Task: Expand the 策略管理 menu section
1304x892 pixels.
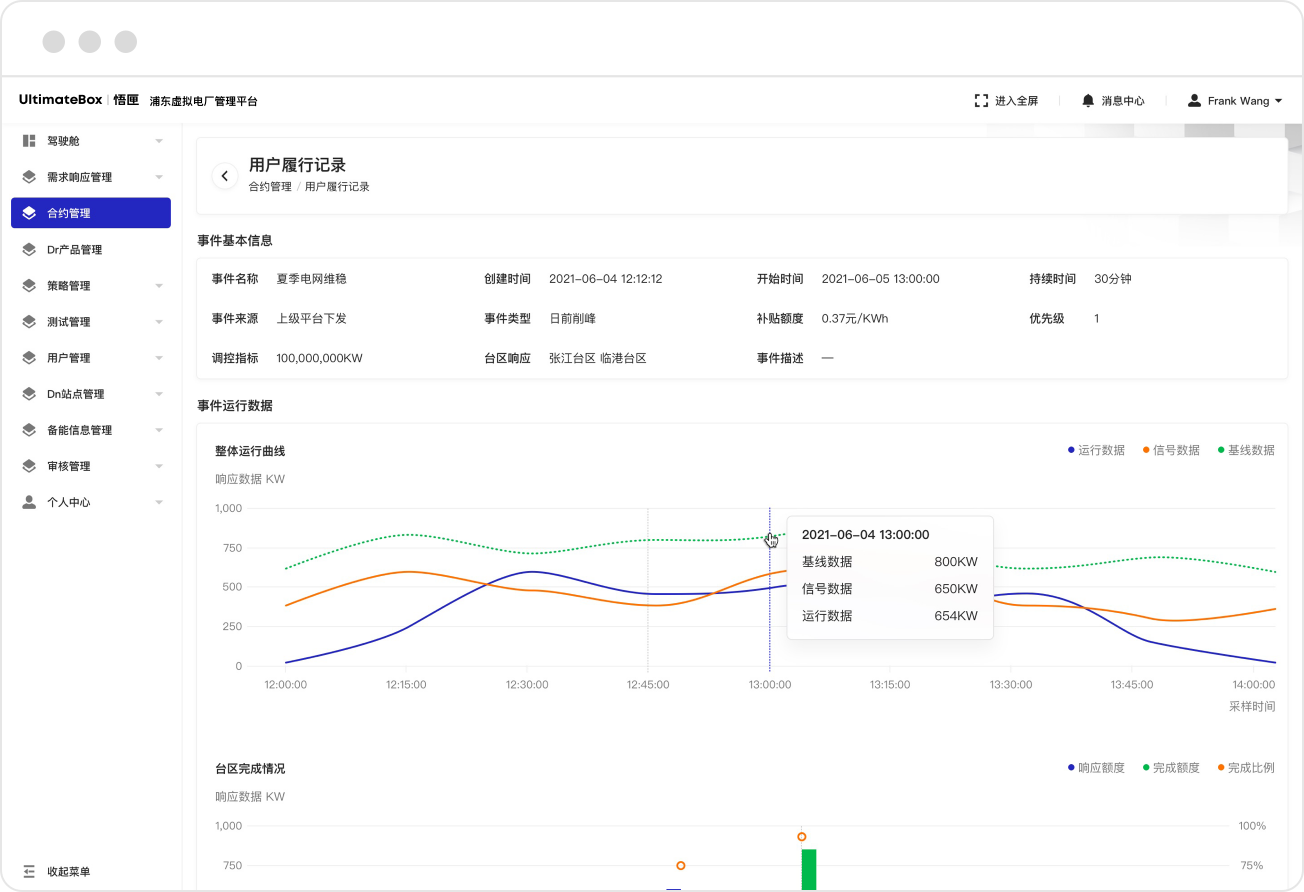Action: [30, 285]
